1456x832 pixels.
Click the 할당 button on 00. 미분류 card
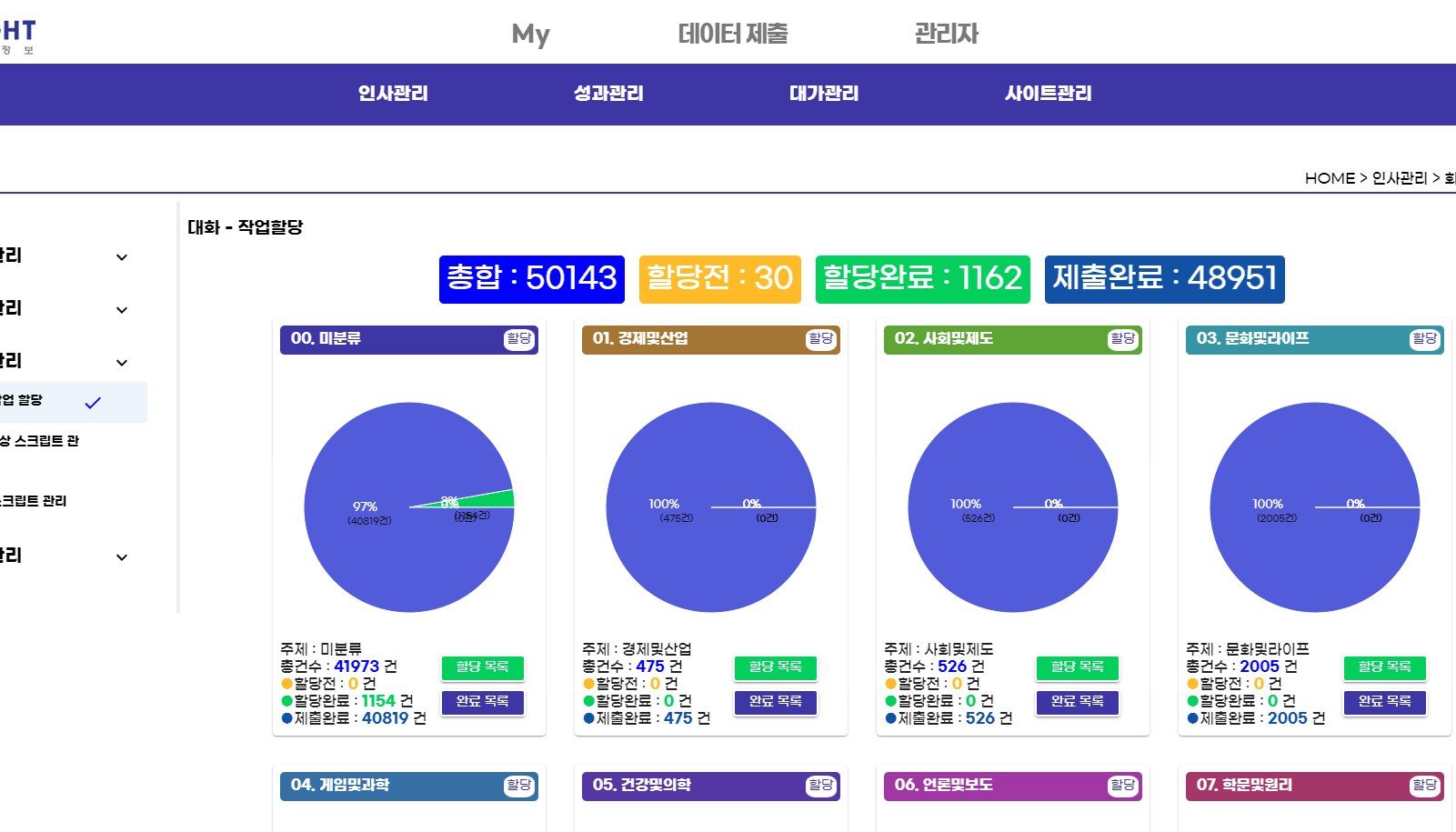519,339
